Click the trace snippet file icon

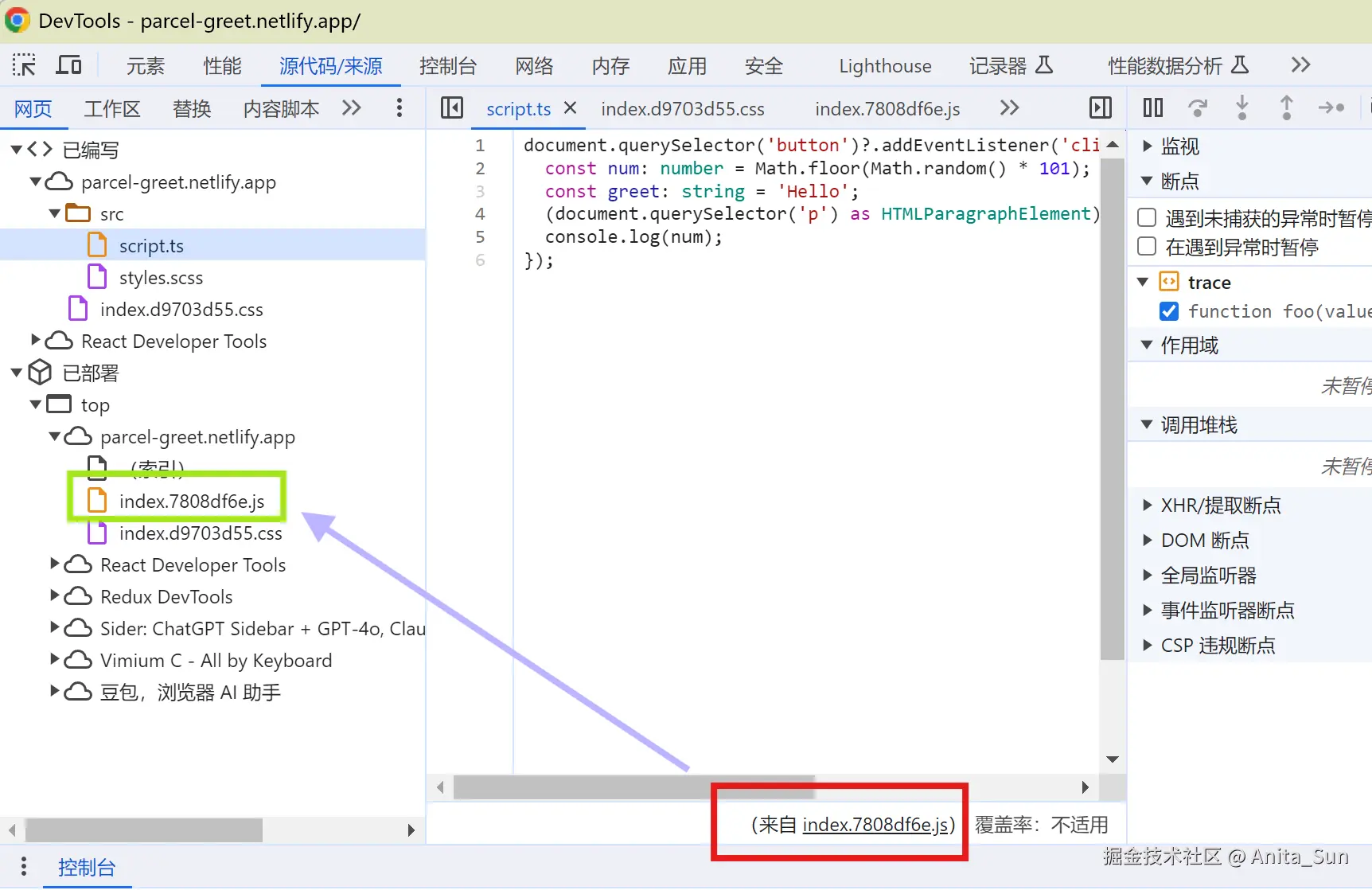coord(1169,282)
